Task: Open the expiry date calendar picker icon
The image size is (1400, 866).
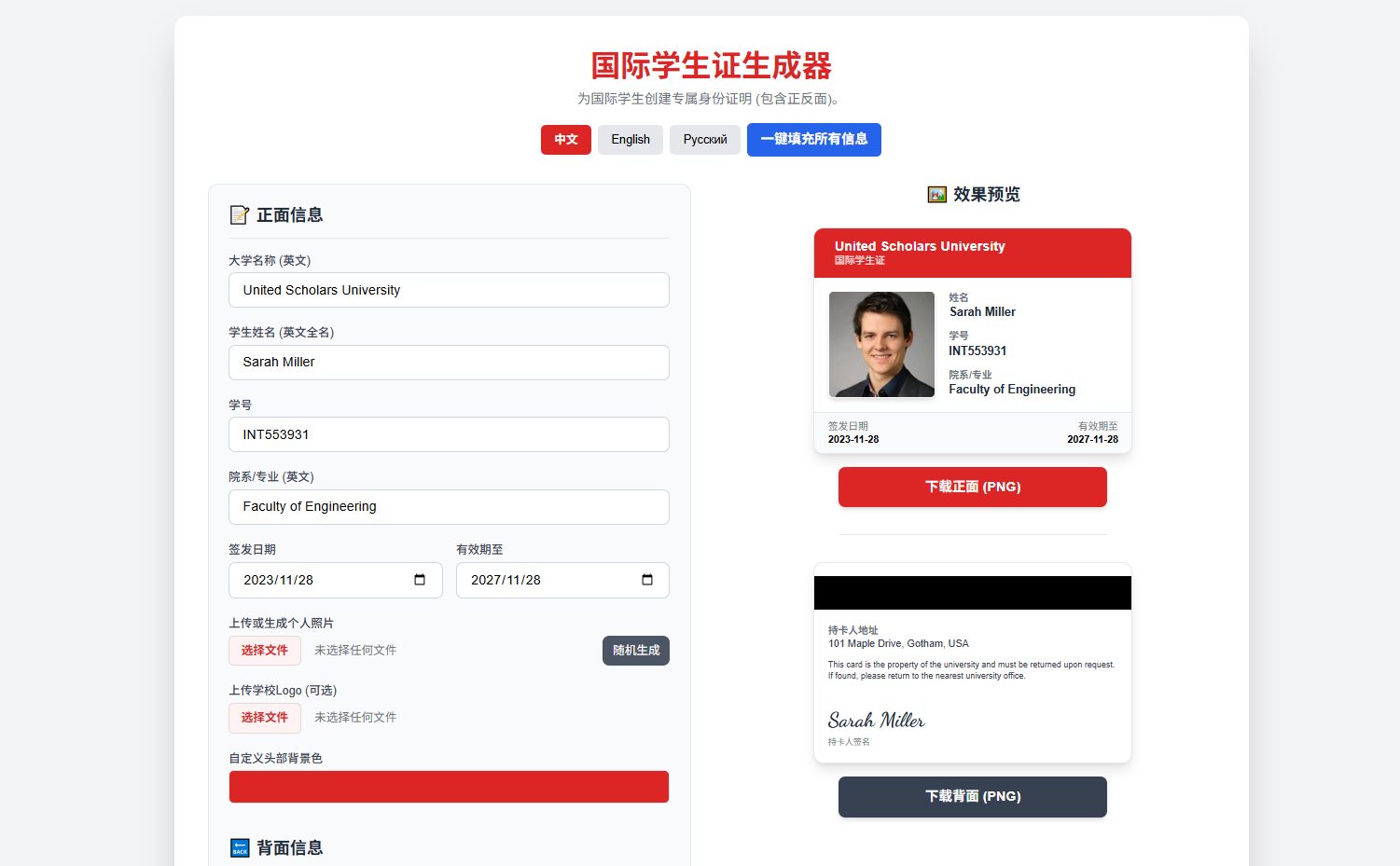Action: click(x=647, y=580)
